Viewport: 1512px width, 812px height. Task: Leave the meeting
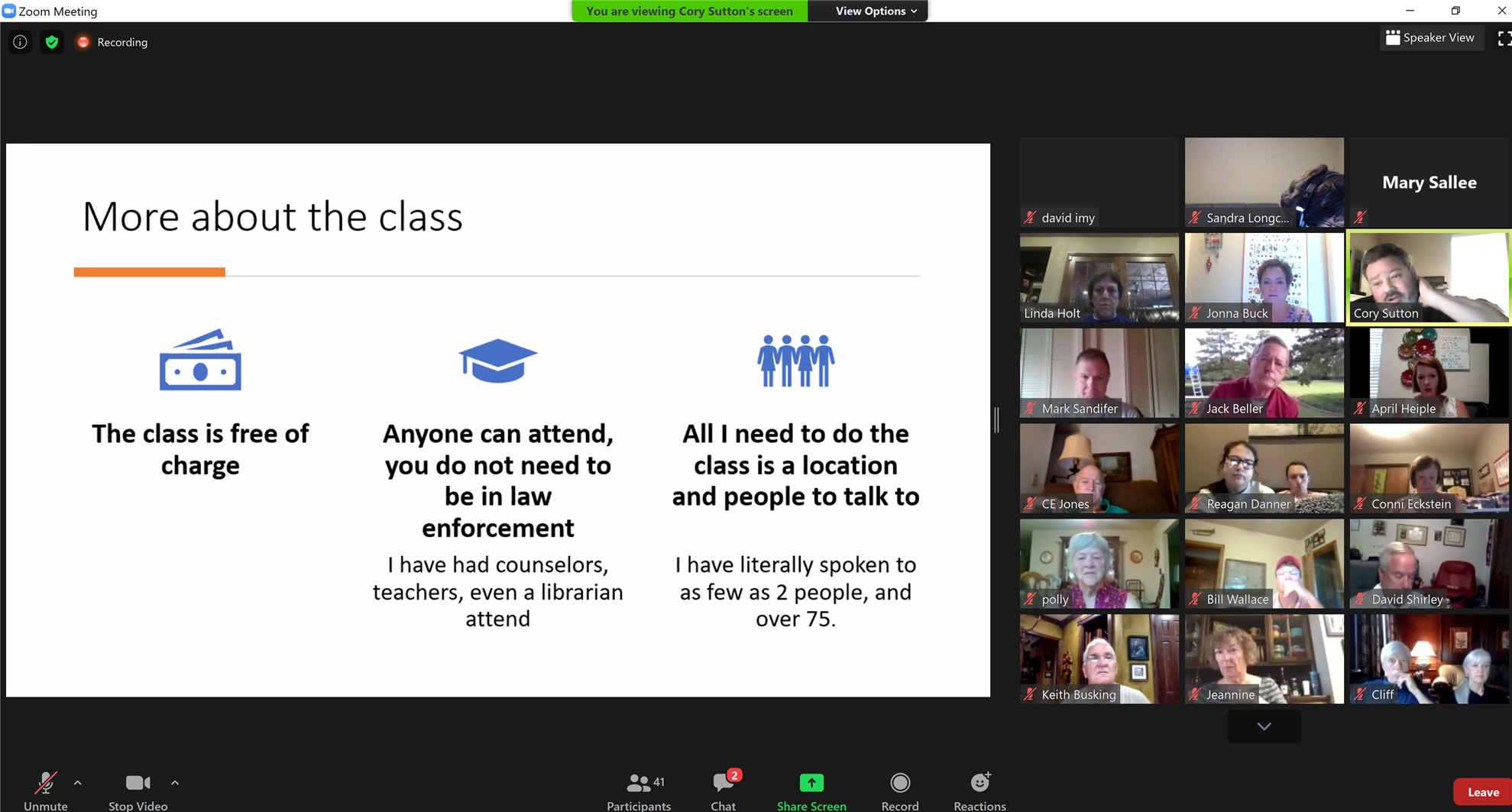coord(1482,792)
